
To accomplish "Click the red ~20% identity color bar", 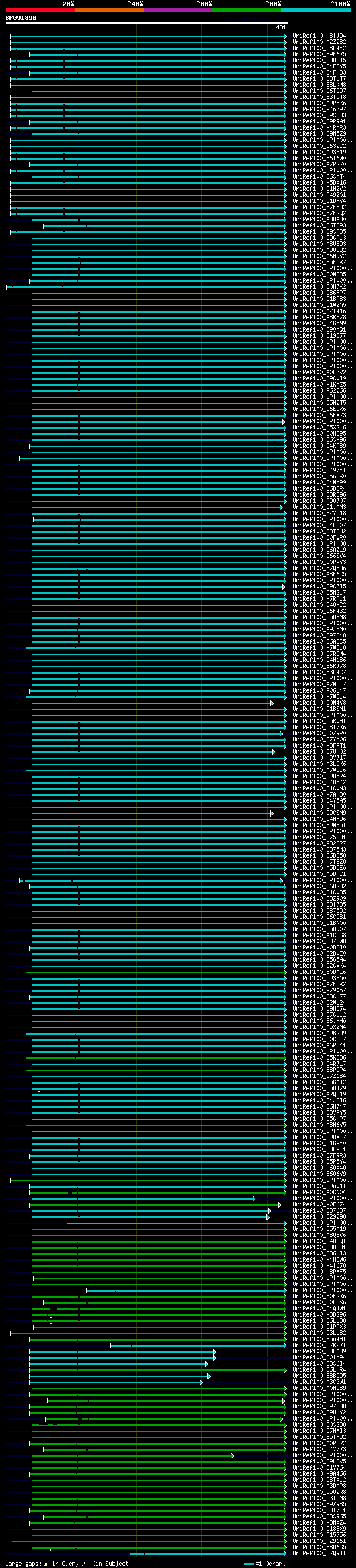I will [39, 10].
